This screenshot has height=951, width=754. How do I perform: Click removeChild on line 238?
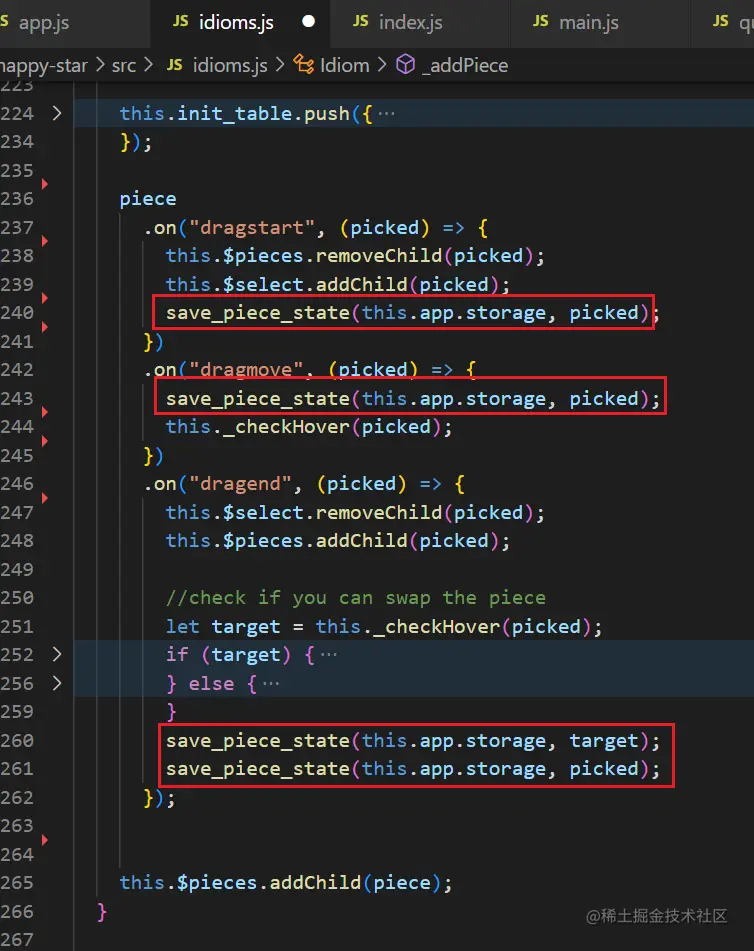click(x=379, y=256)
